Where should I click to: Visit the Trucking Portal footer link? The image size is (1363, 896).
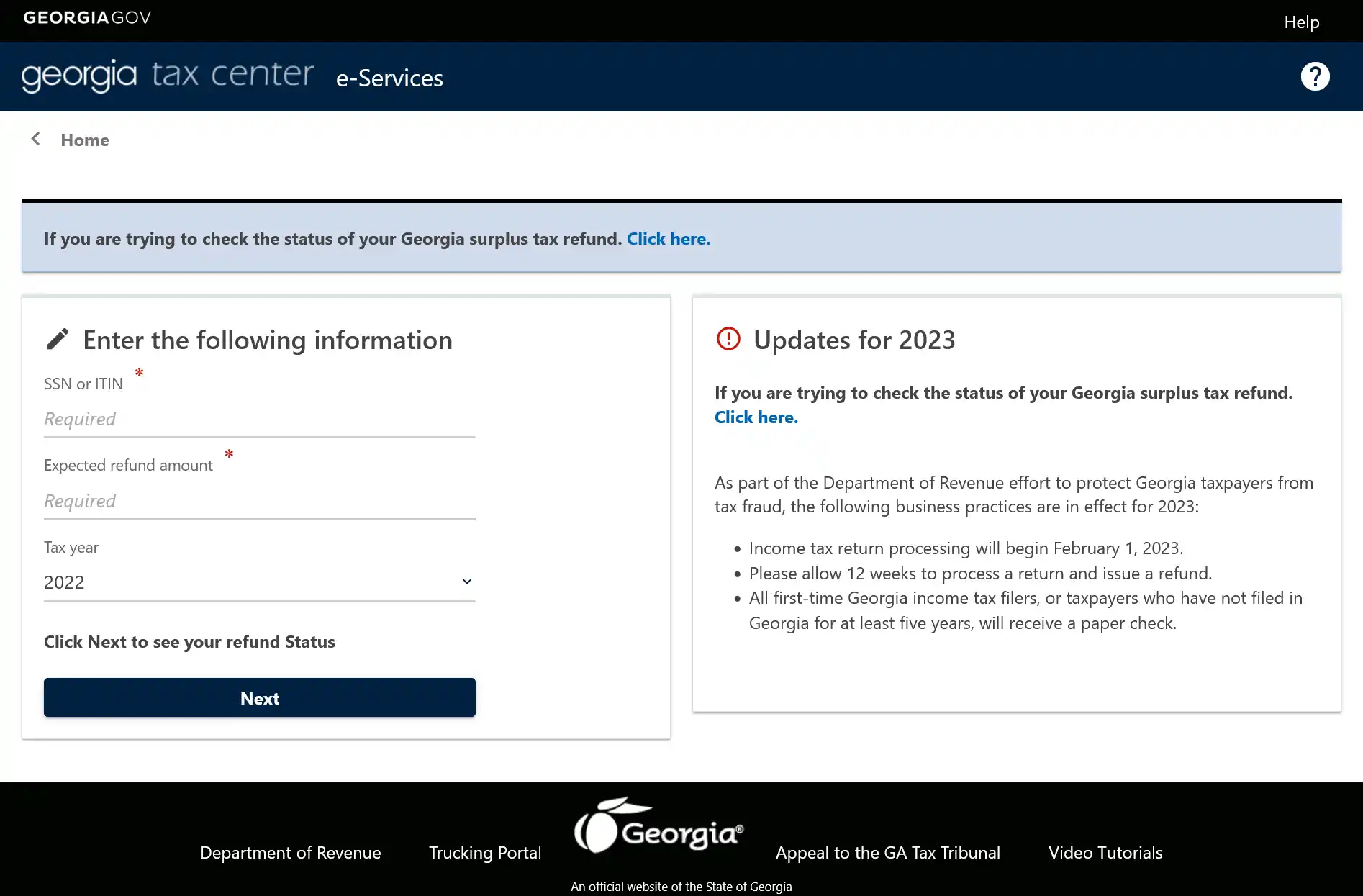tap(484, 853)
